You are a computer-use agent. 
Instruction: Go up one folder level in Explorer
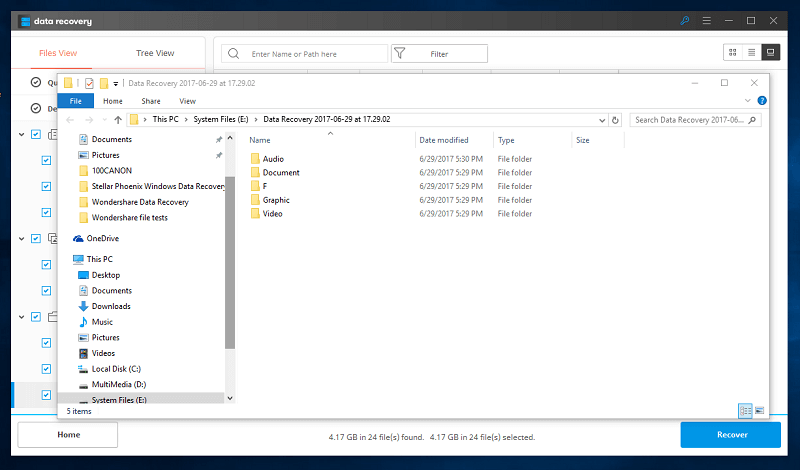118,120
